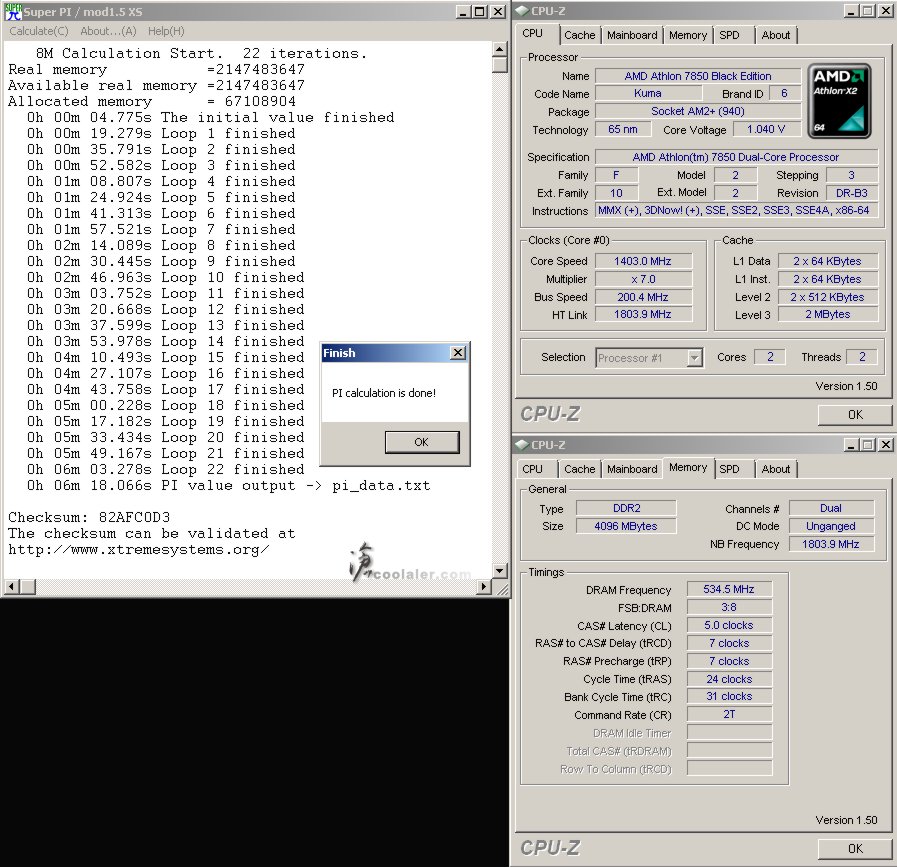
Task: Click the NB Frequency value 1803.9 MHz
Action: pos(831,544)
